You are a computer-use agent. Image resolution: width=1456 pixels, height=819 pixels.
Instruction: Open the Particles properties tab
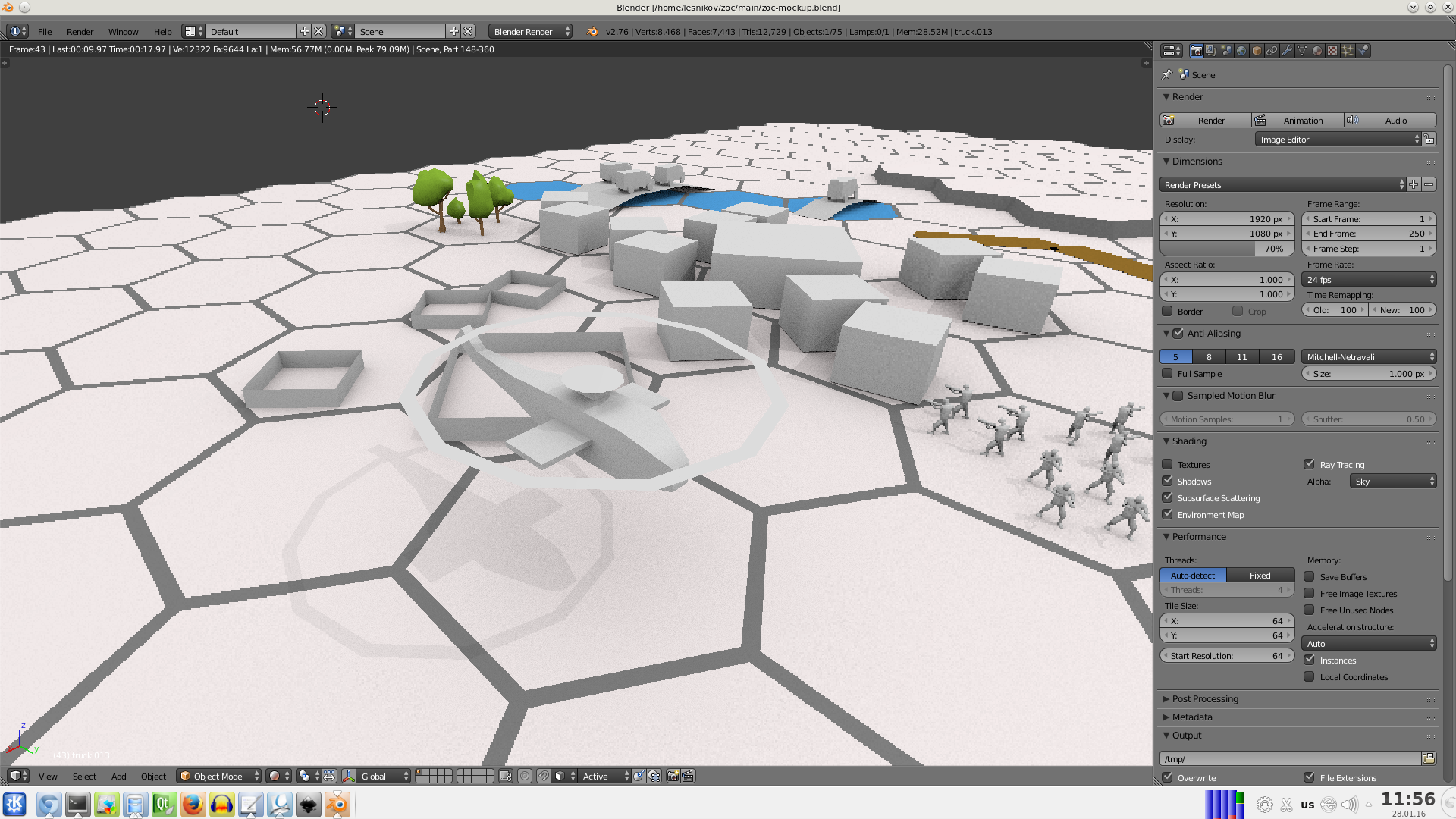[1348, 51]
